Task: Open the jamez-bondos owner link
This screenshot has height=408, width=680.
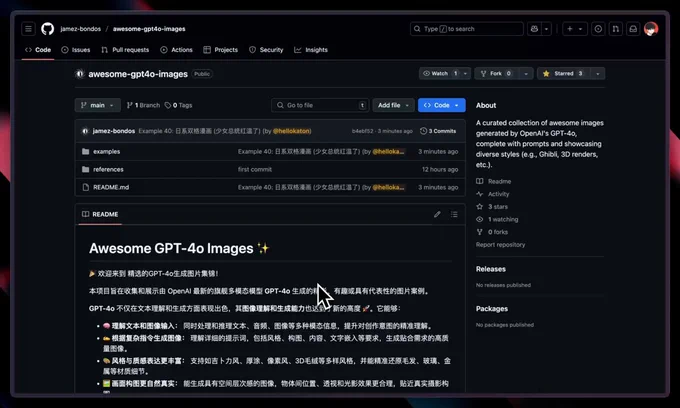Action: (81, 29)
